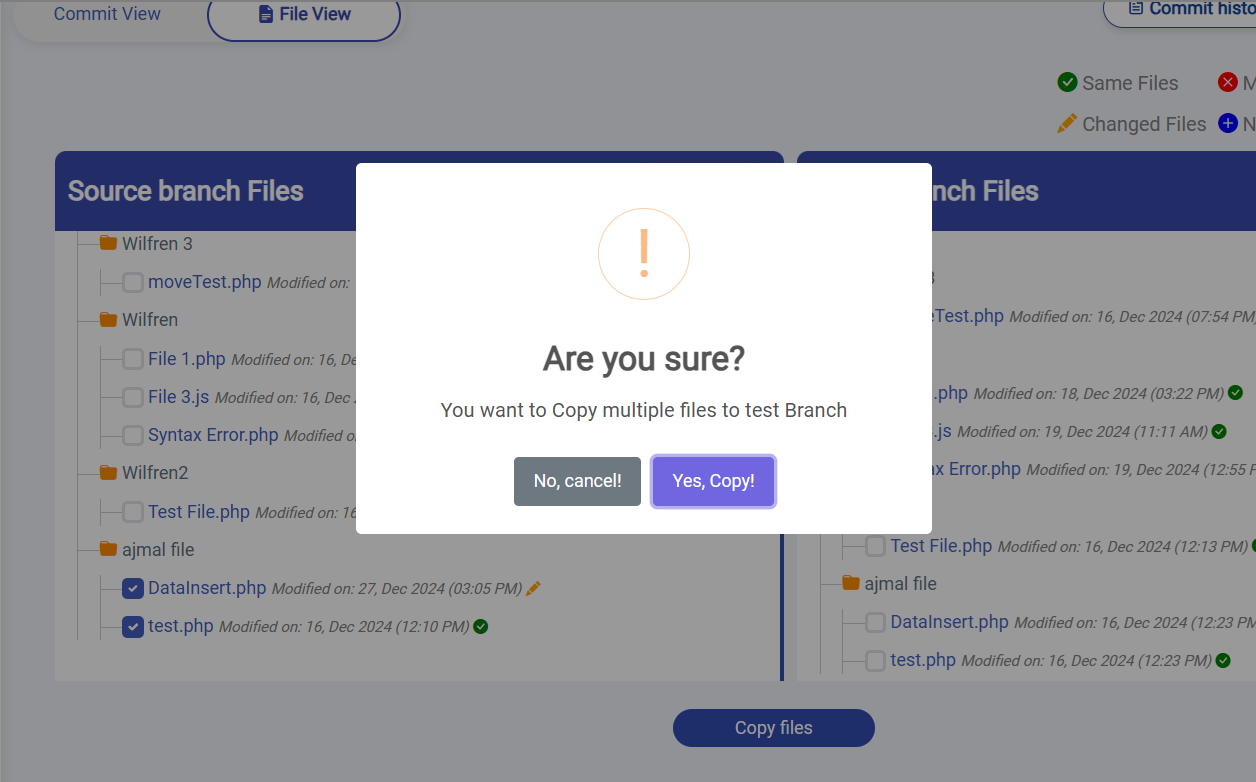Viewport: 1256px width, 782px height.
Task: Confirm with the Yes, Copy! button
Action: 713,481
